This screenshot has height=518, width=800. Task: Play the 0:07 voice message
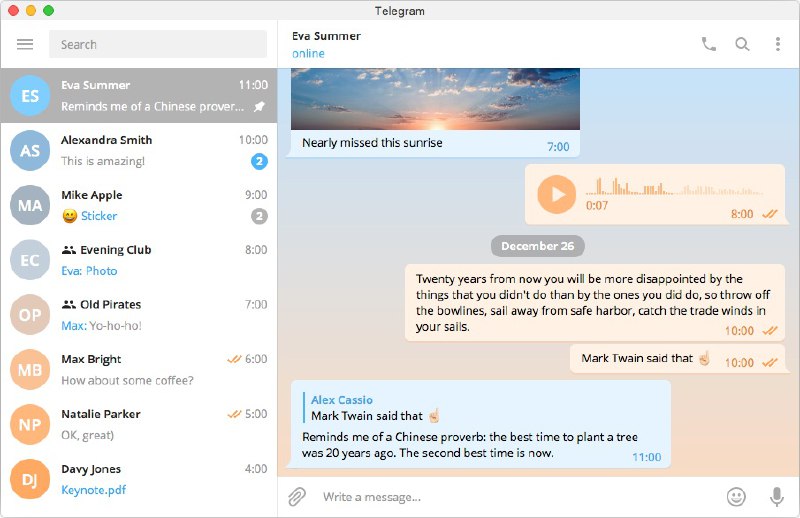[x=556, y=194]
